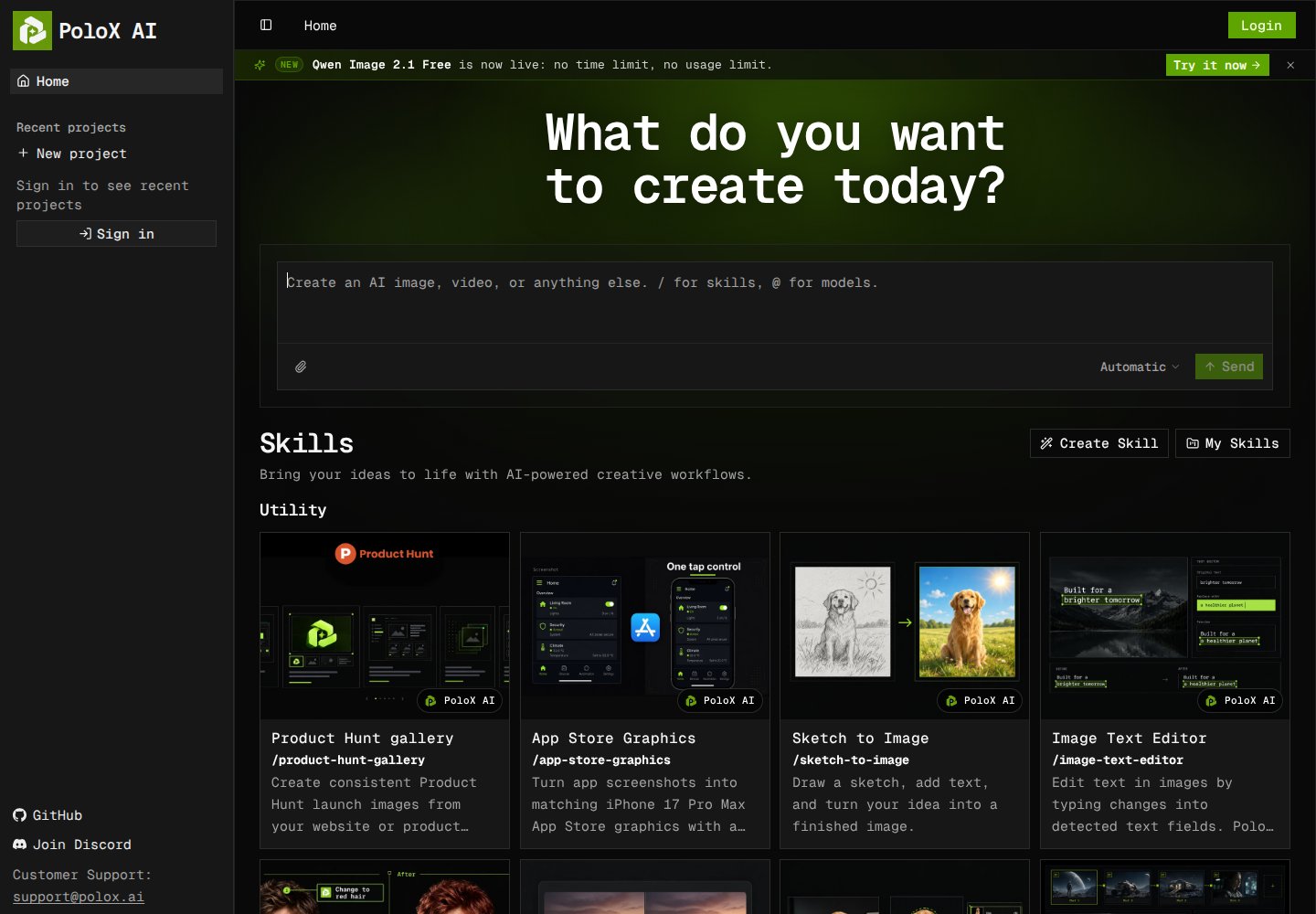
Task: Click the PoloX AI badge on App Store Graphics
Action: (719, 701)
